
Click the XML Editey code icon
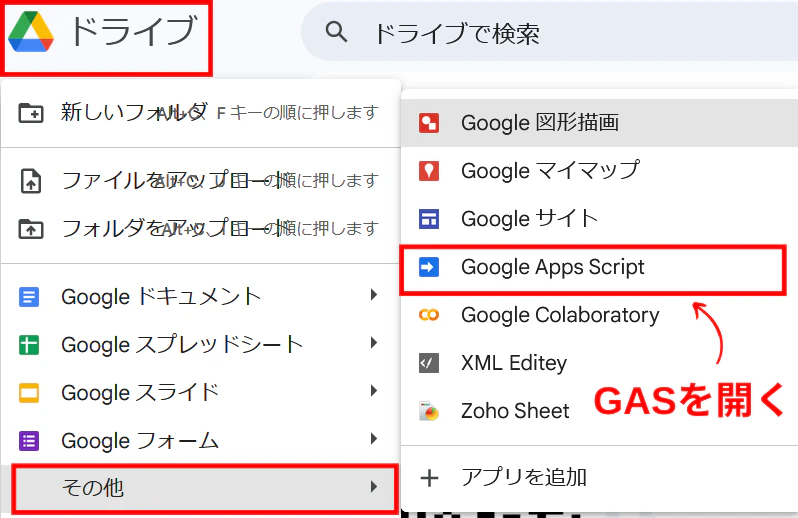point(429,363)
